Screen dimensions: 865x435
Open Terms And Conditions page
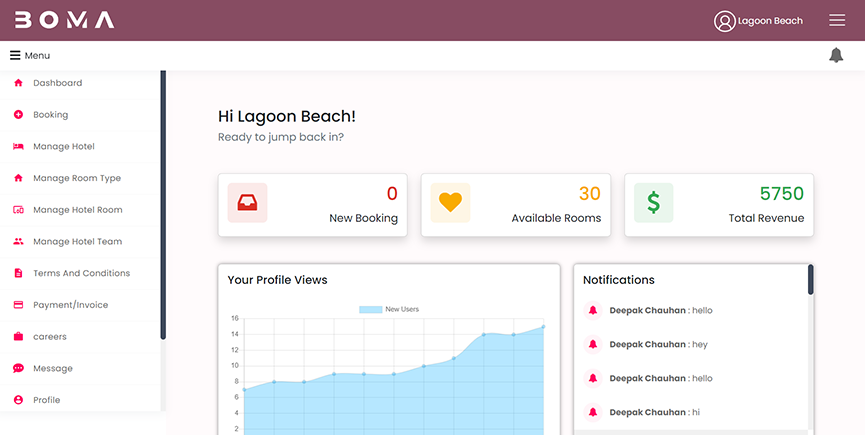[x=81, y=273]
